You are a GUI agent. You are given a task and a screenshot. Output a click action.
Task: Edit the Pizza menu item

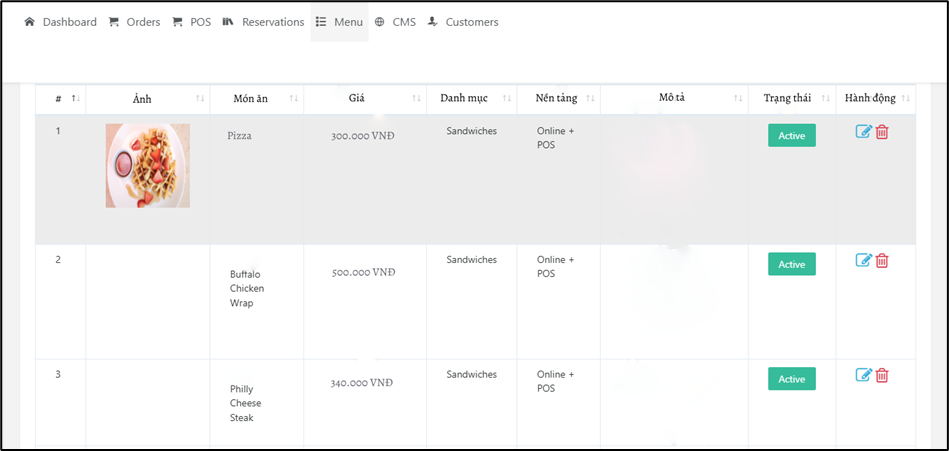tap(863, 131)
